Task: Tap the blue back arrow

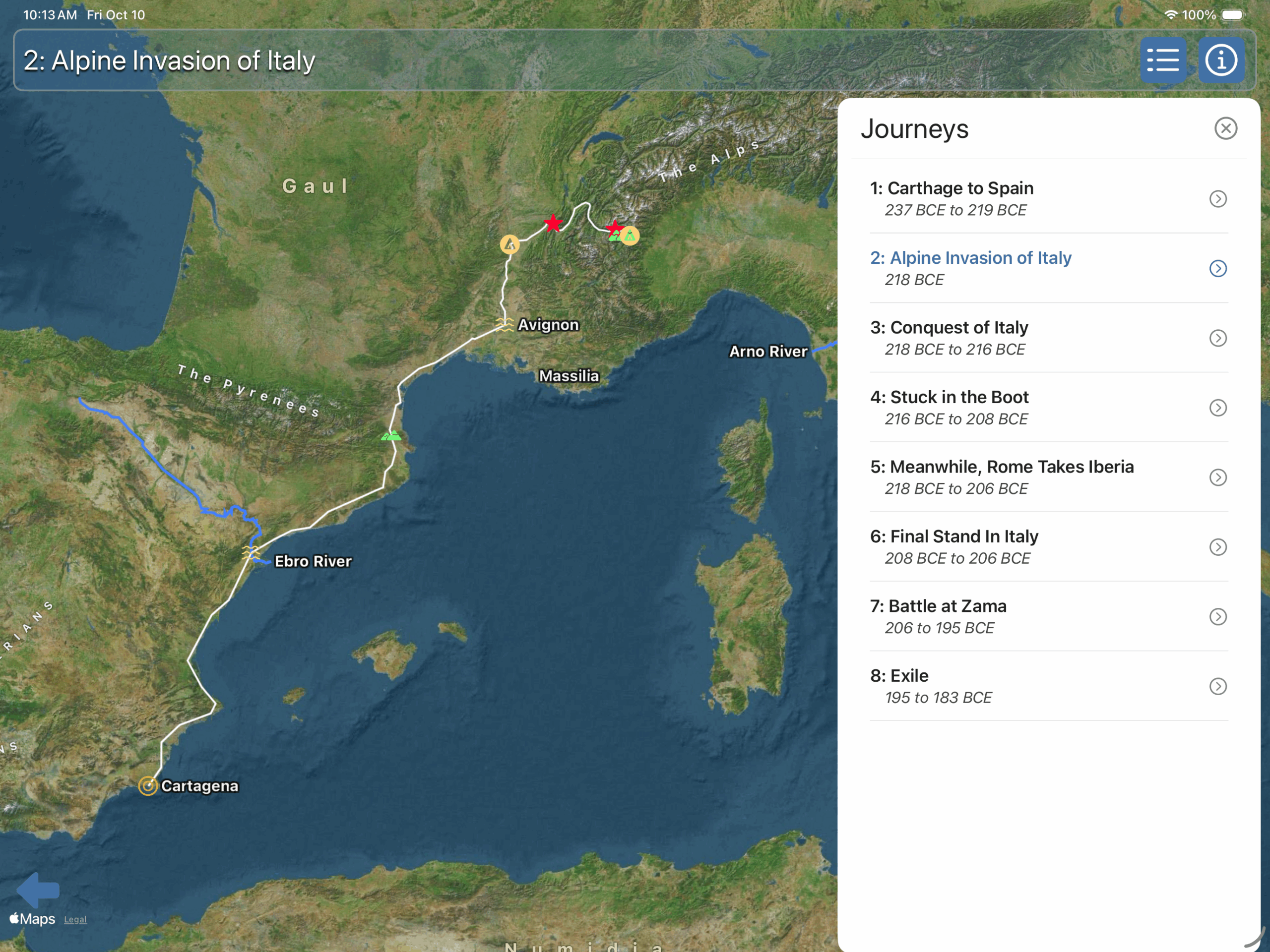Action: point(38,890)
